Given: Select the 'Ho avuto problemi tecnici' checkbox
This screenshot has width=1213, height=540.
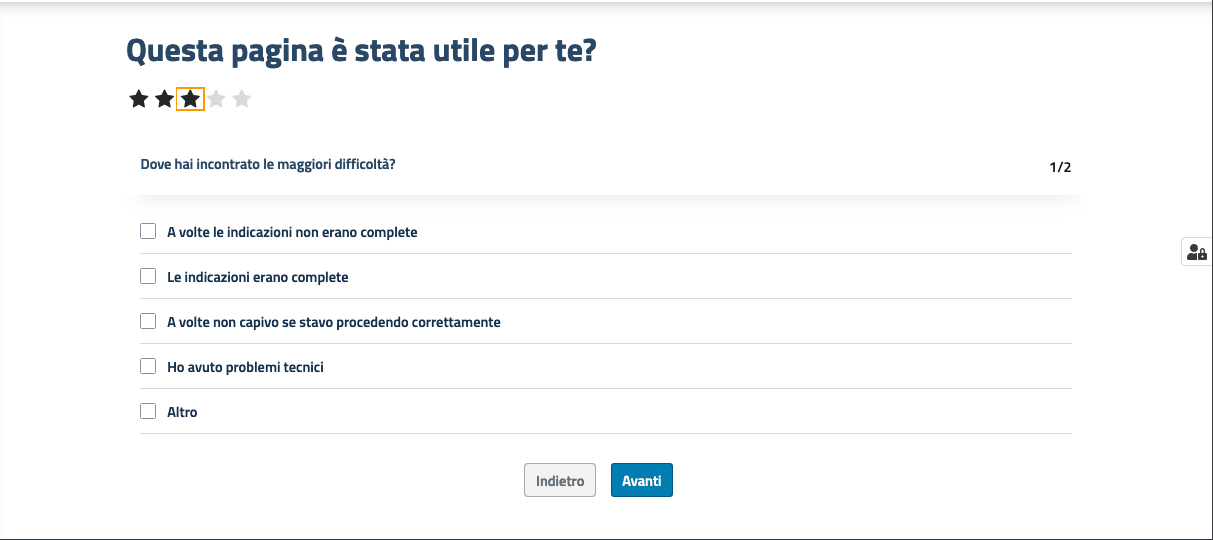Looking at the screenshot, I should [148, 366].
